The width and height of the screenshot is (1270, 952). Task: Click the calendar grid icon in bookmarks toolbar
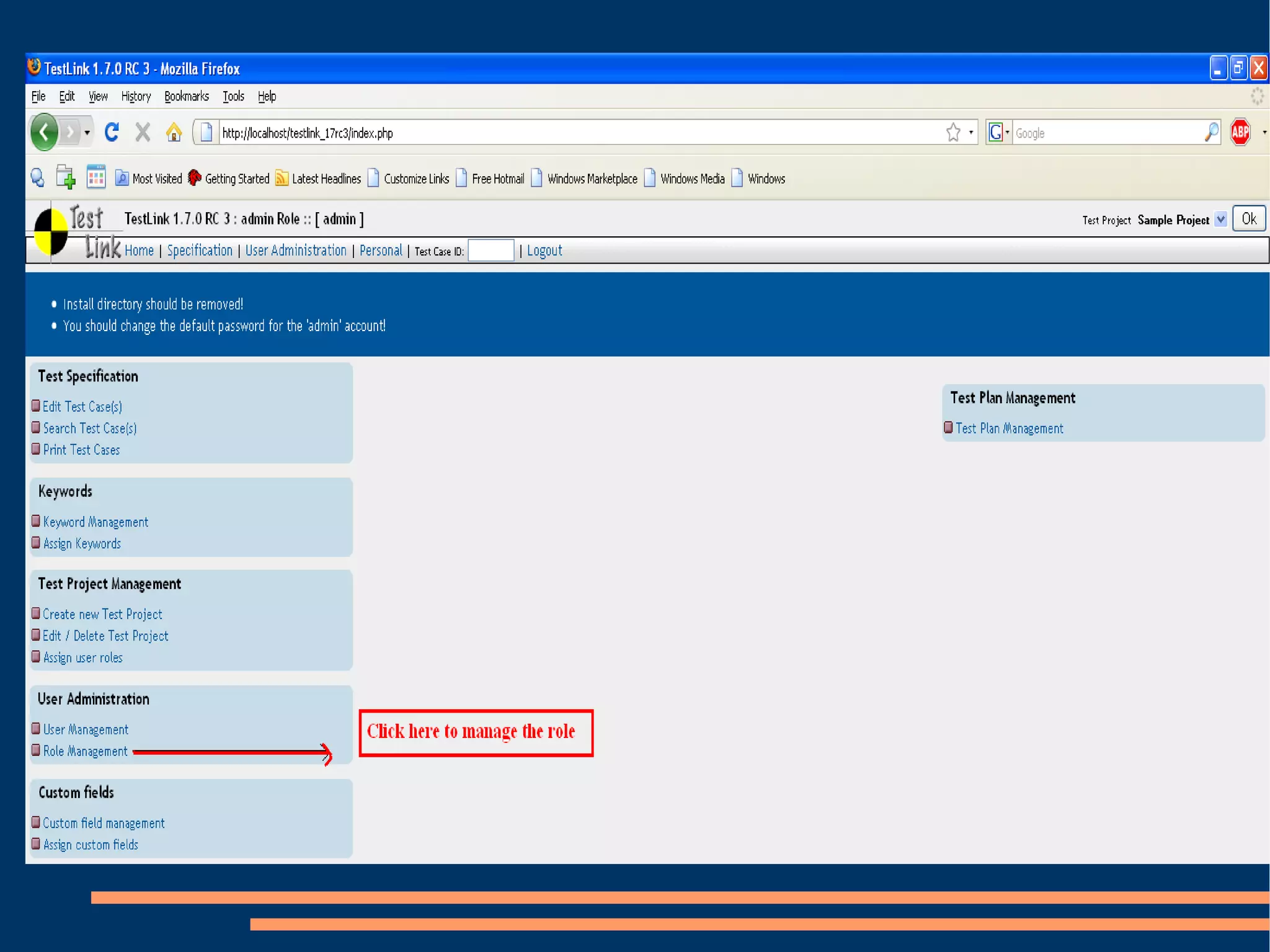(96, 177)
